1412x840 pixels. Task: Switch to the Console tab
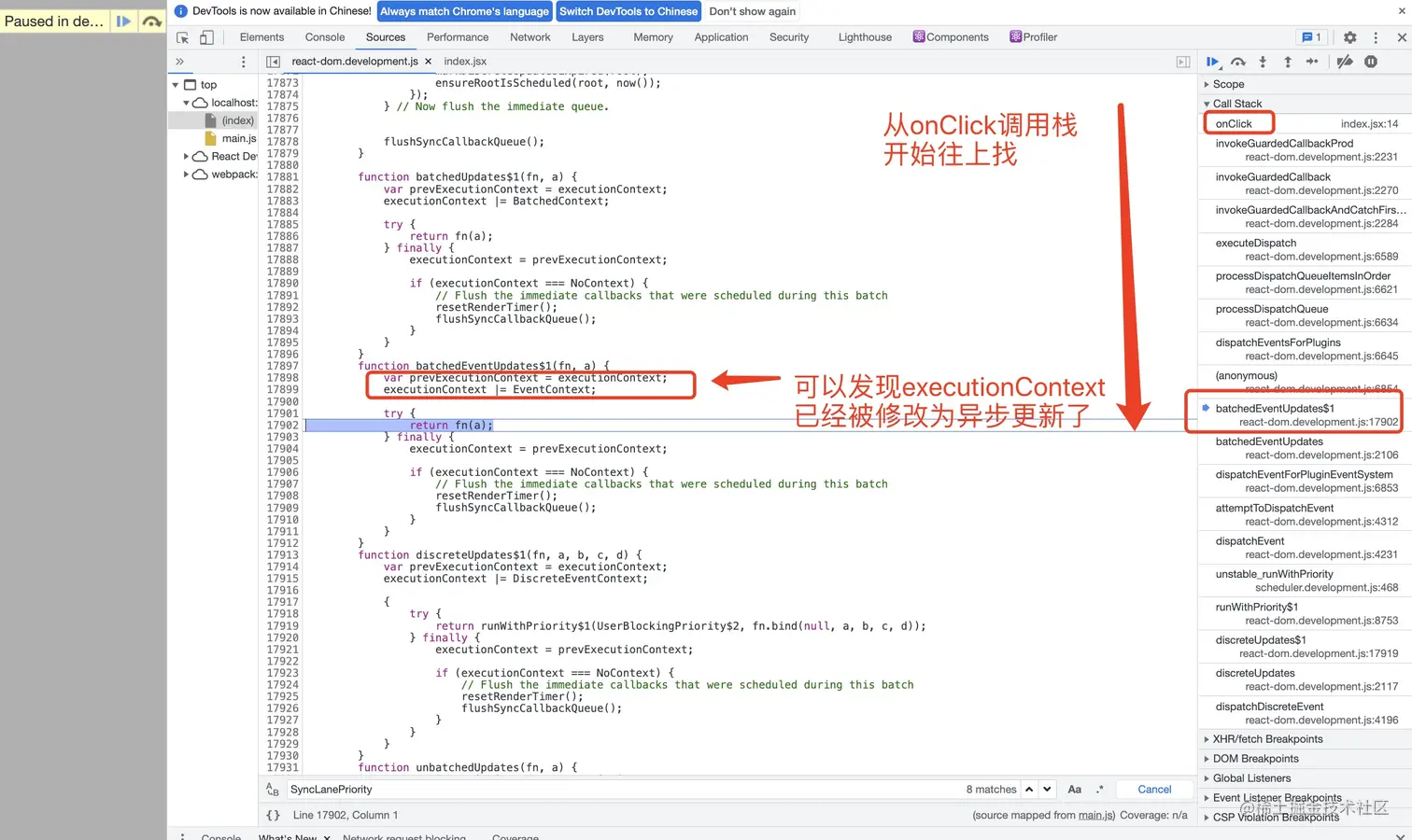pos(325,37)
